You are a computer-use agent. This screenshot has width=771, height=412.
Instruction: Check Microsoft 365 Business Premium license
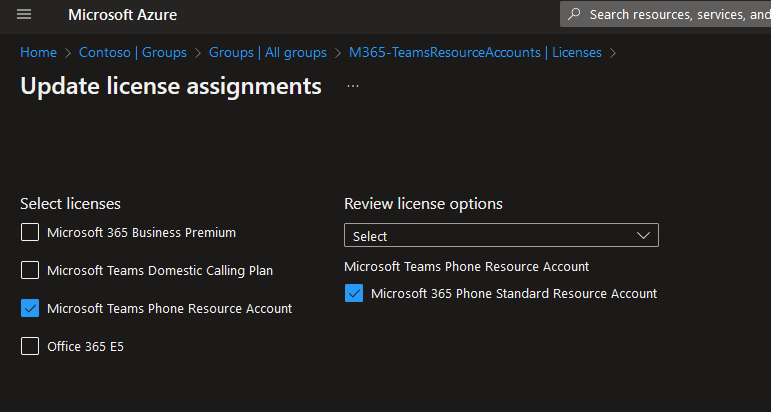(30, 232)
